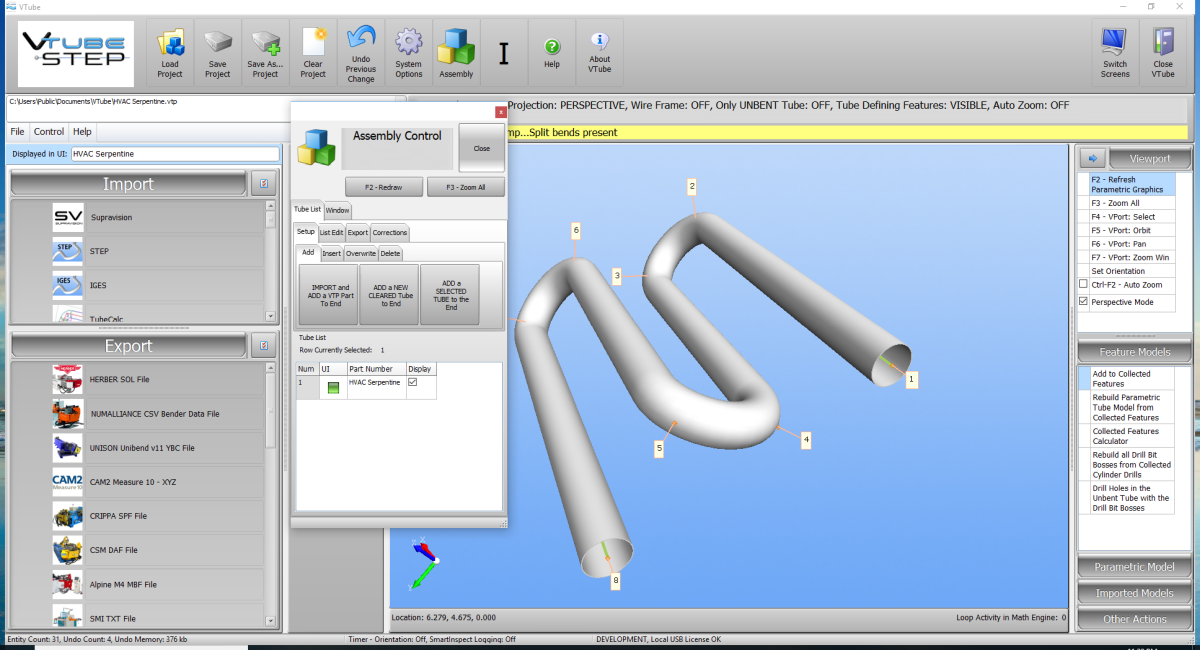Click the Assembly cubes toolbar icon

456,45
